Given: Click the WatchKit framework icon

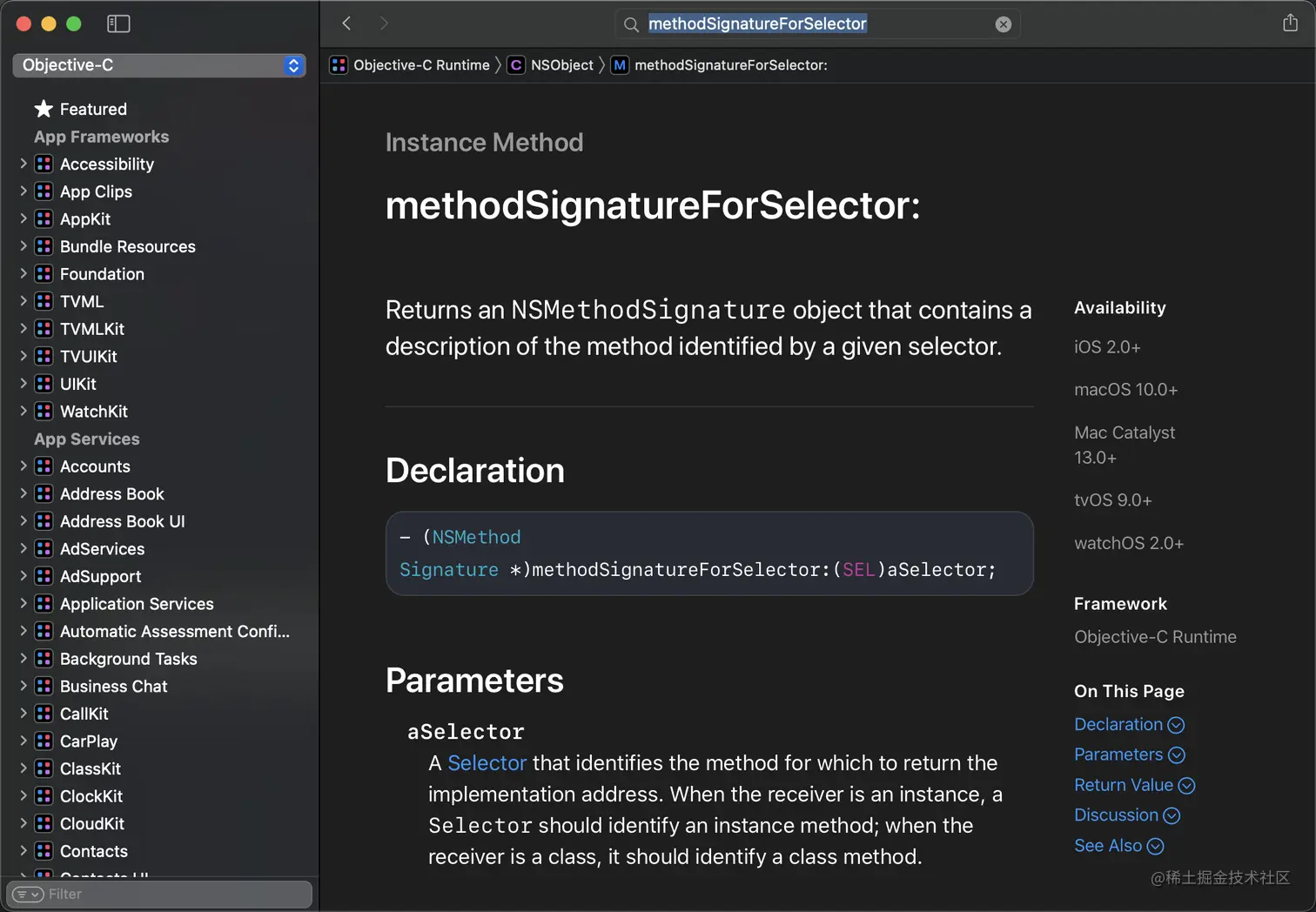Looking at the screenshot, I should coord(44,411).
